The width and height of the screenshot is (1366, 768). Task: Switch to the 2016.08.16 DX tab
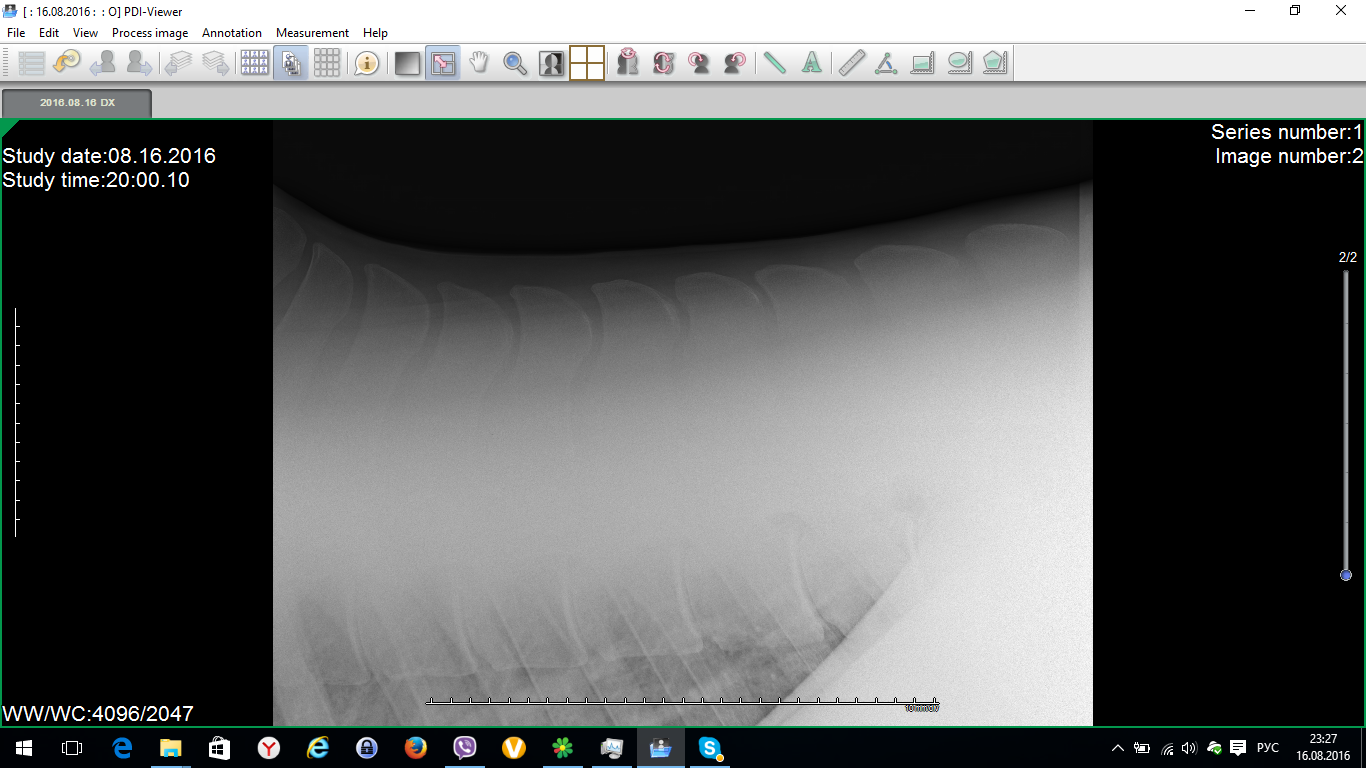pos(77,103)
